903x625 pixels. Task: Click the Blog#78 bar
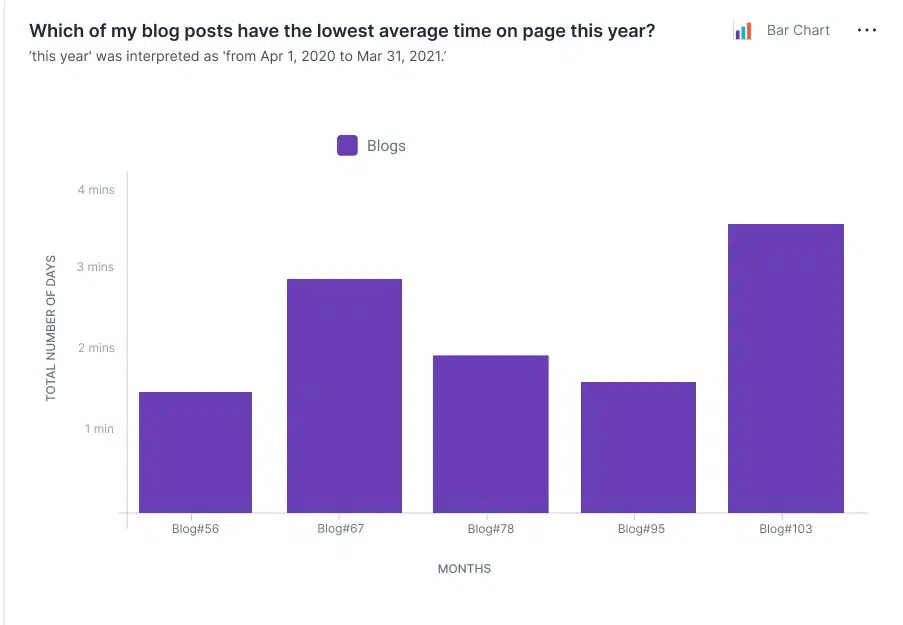click(490, 434)
